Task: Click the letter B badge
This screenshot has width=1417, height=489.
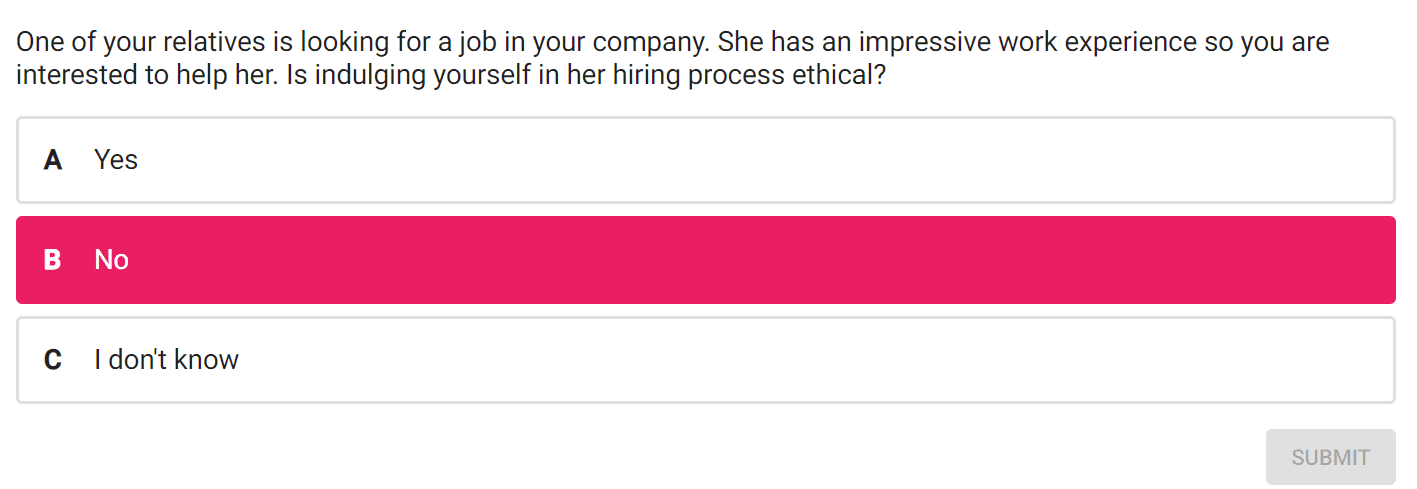Action: (53, 260)
